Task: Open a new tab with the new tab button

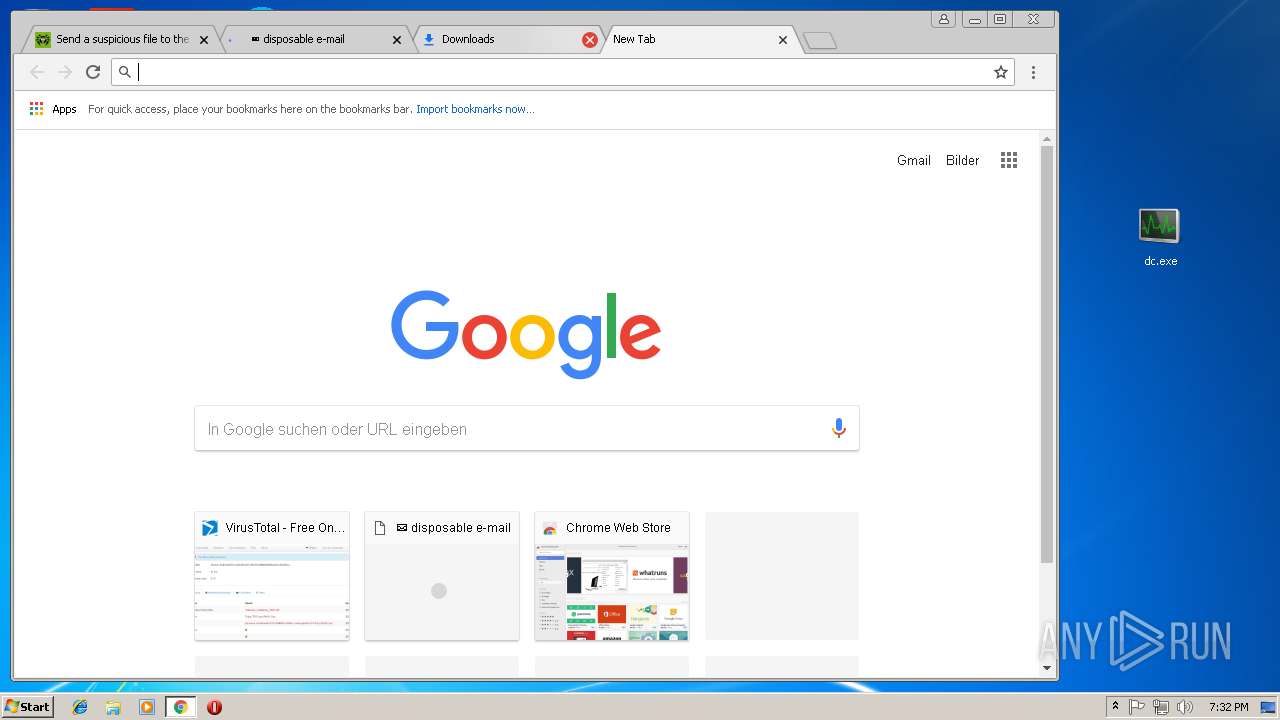Action: click(x=820, y=40)
